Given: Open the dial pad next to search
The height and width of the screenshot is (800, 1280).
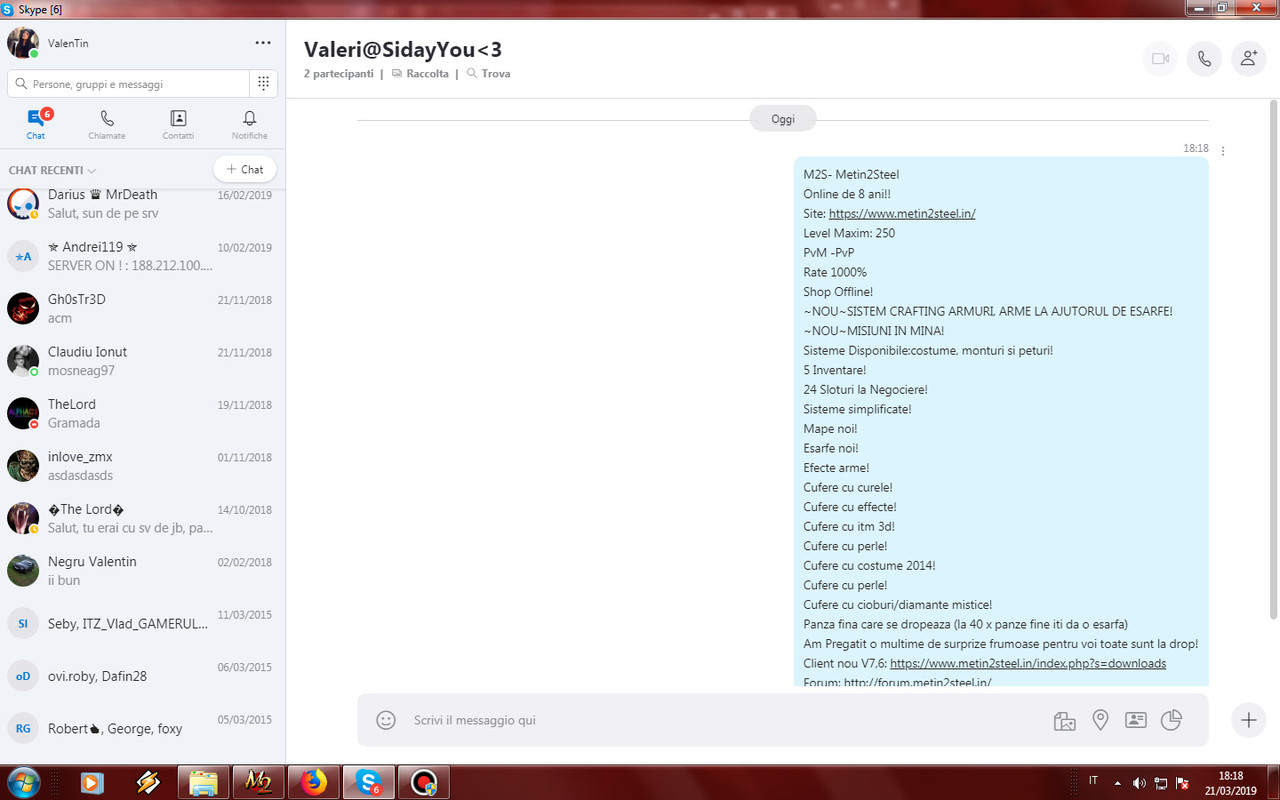Looking at the screenshot, I should pos(263,84).
